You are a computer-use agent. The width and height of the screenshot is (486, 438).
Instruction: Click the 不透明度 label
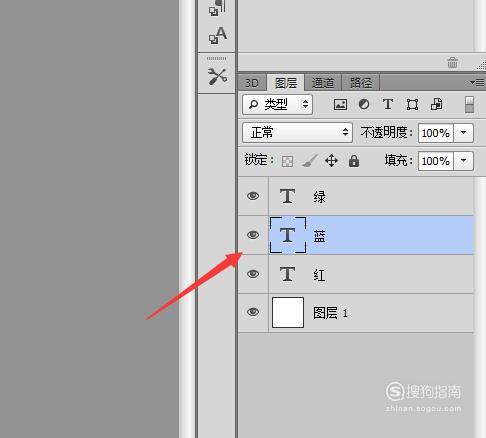click(387, 133)
